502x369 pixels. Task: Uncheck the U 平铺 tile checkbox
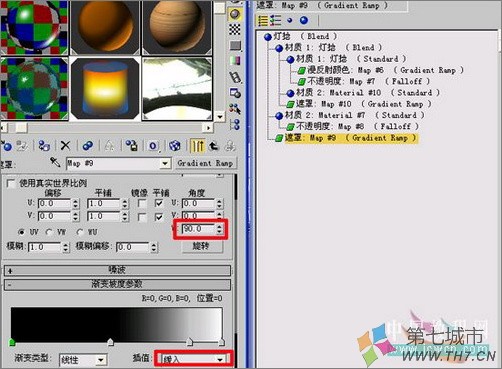(159, 203)
